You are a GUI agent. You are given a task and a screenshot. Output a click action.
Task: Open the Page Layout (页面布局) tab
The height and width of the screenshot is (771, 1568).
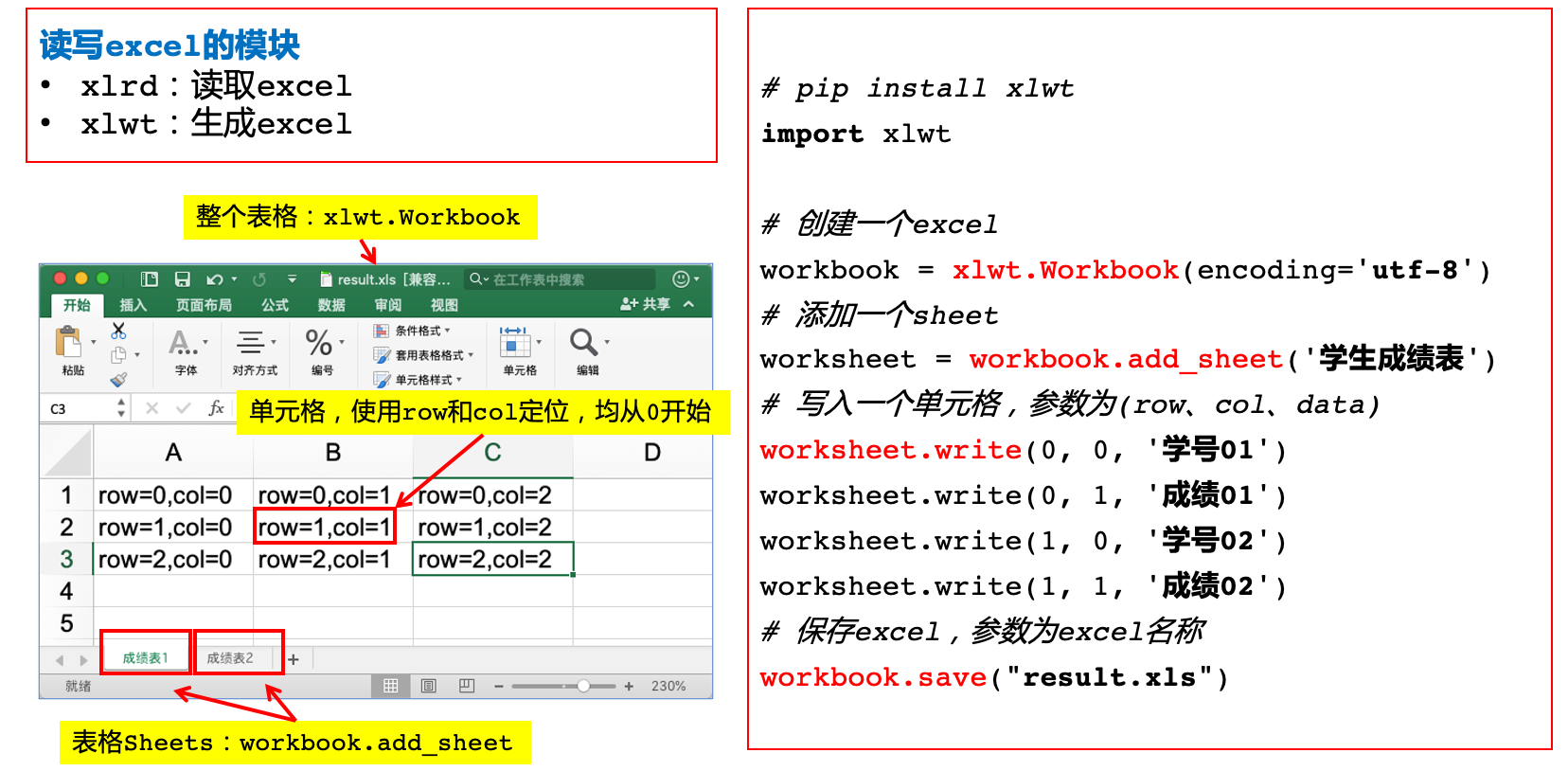(x=204, y=305)
